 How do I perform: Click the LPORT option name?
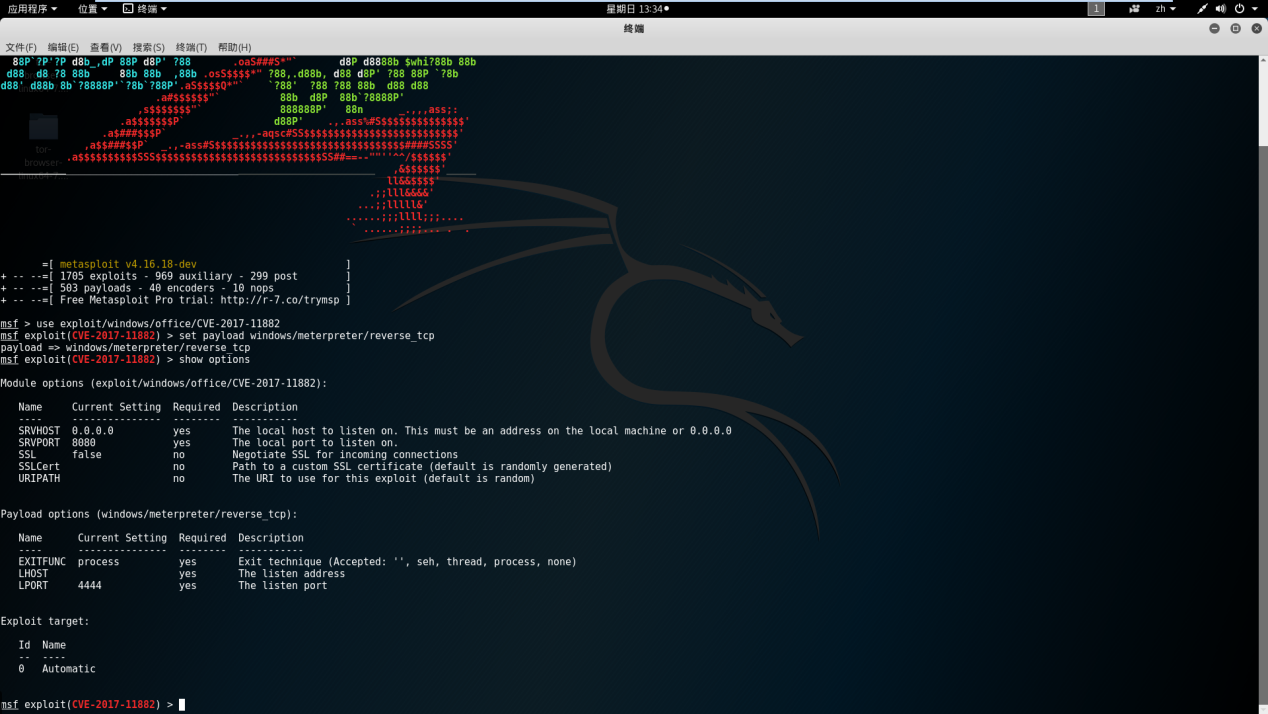(x=33, y=586)
